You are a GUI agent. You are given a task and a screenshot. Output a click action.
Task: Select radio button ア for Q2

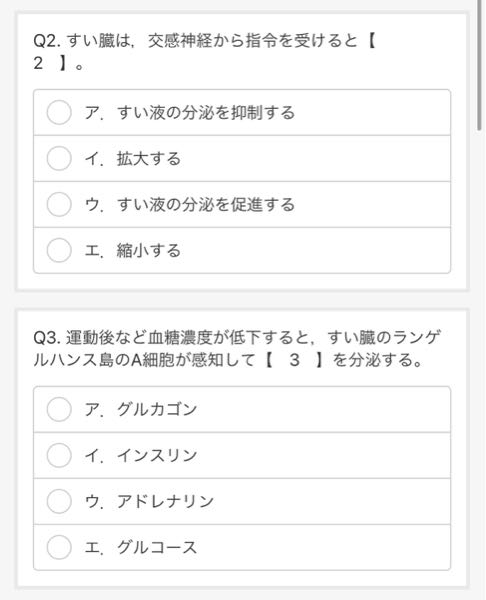click(x=59, y=112)
